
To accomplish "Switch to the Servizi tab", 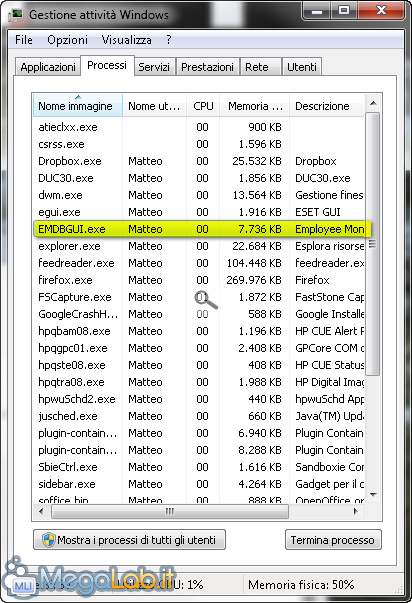I will coord(154,67).
